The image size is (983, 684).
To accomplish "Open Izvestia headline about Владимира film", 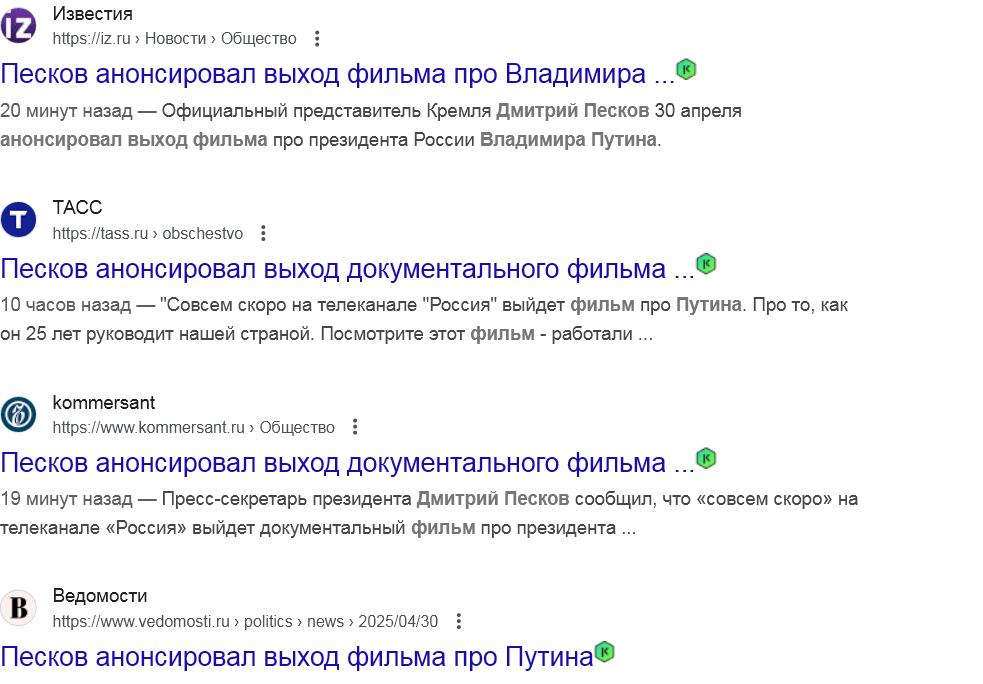I will click(x=337, y=74).
